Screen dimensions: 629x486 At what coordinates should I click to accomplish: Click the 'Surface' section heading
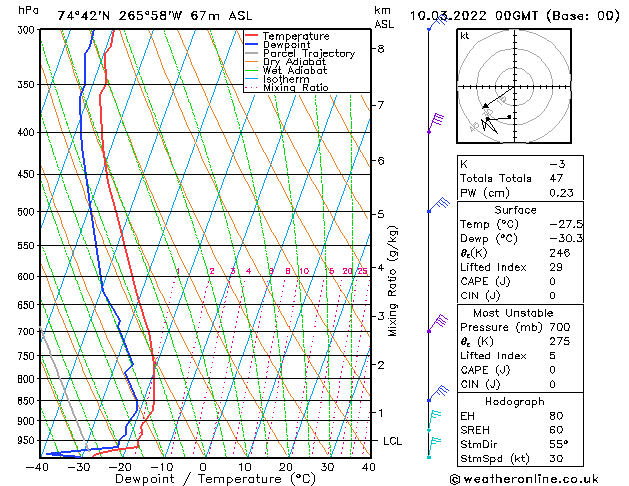(515, 210)
